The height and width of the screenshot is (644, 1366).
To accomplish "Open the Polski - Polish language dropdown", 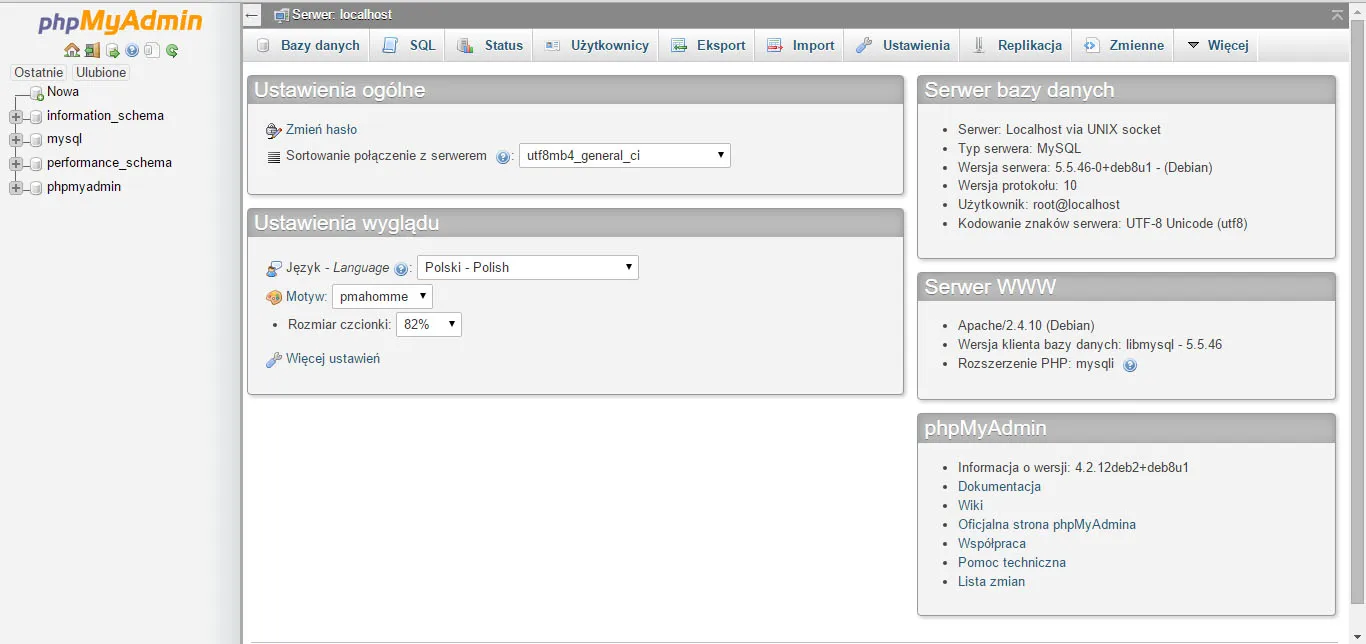I will (x=528, y=267).
